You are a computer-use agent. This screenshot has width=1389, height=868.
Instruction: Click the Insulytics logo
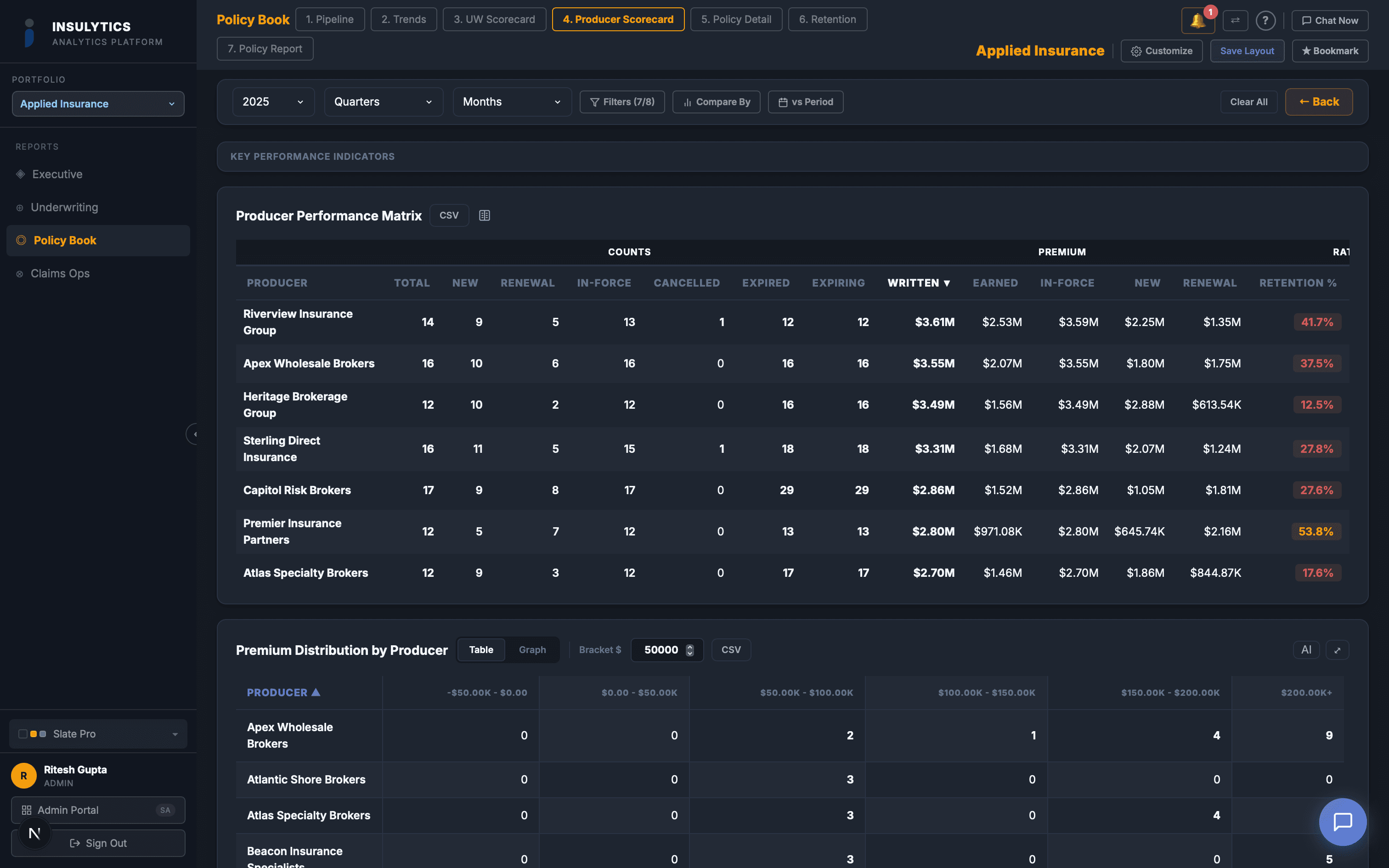coord(29,33)
